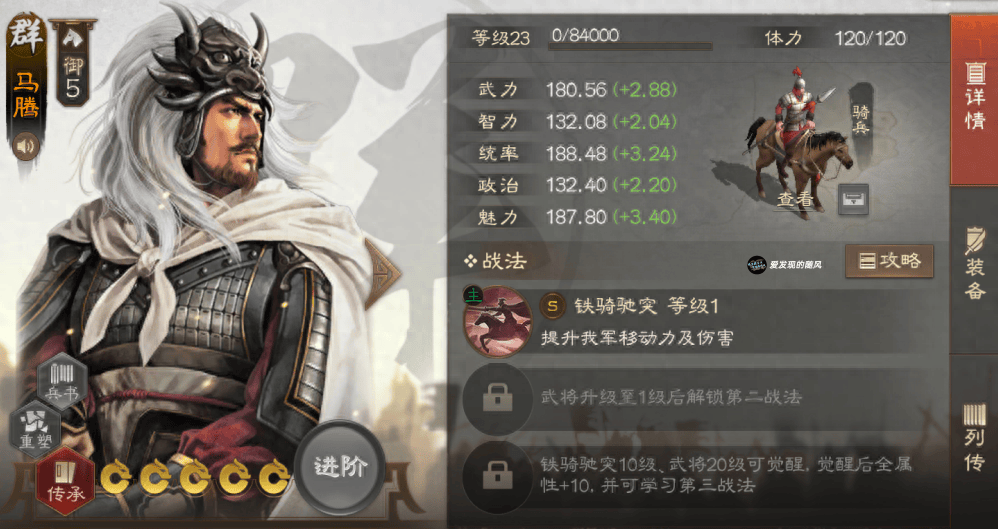This screenshot has width=998, height=529.
Task: Click the gold arrow to next general
Action: 383,274
